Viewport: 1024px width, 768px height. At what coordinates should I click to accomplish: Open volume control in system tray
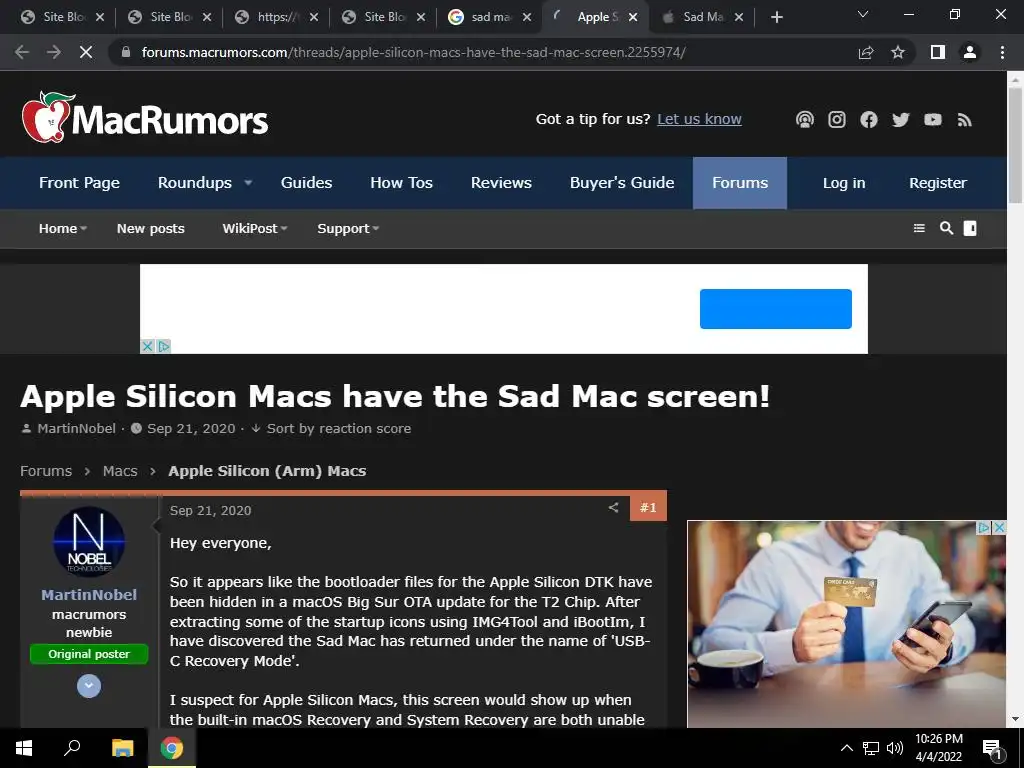895,748
